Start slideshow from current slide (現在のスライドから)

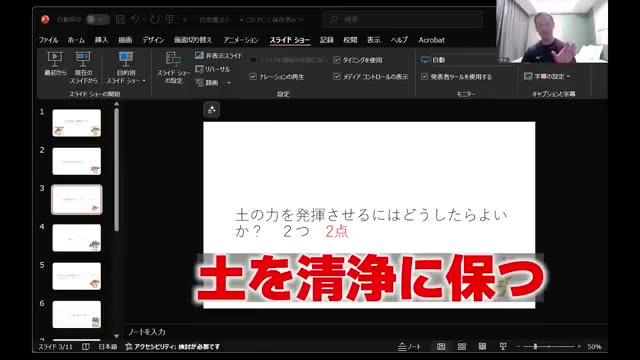[x=83, y=67]
